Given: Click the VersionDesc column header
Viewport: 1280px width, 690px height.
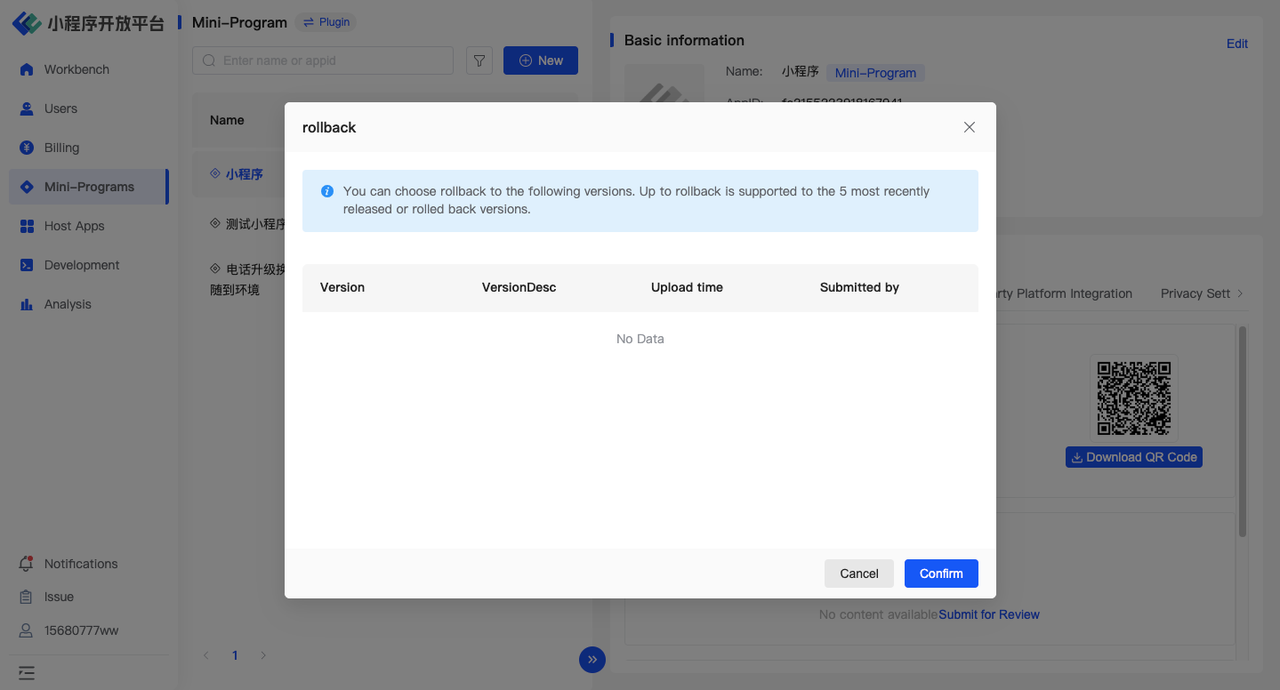Looking at the screenshot, I should 519,287.
